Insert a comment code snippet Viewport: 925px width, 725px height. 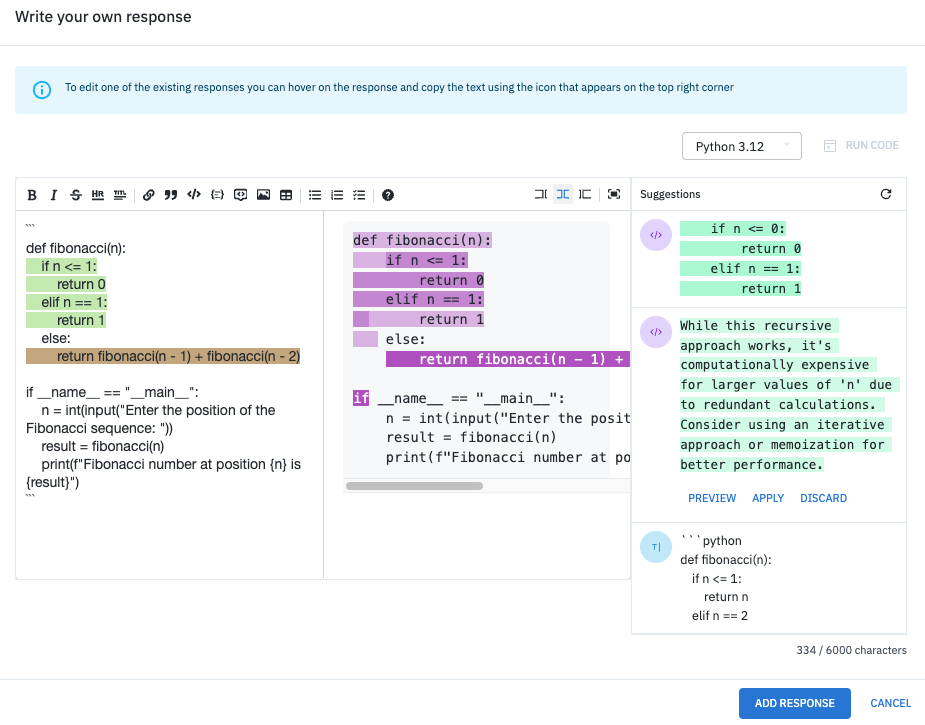[240, 195]
